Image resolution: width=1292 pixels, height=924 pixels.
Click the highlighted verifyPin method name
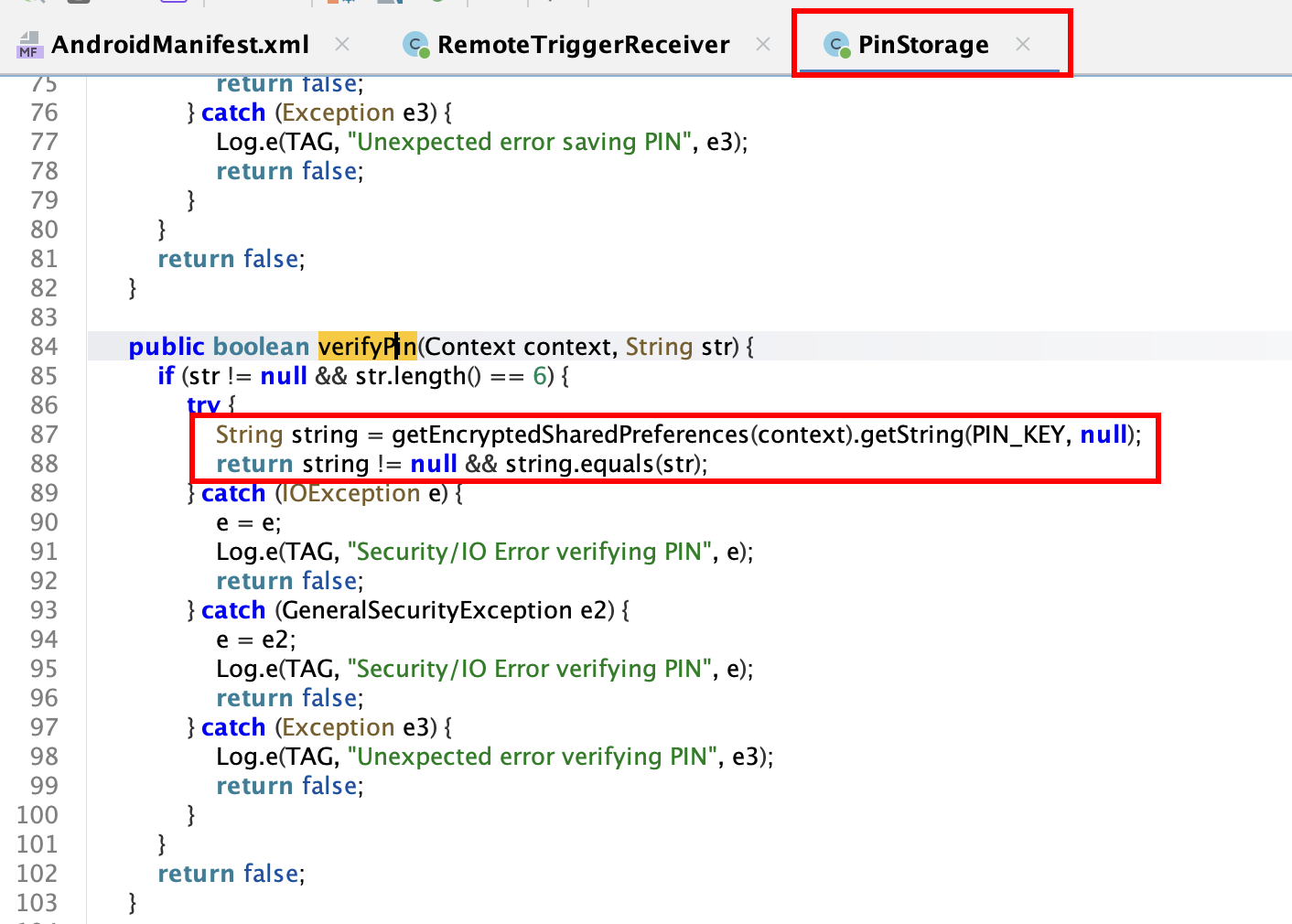[367, 347]
